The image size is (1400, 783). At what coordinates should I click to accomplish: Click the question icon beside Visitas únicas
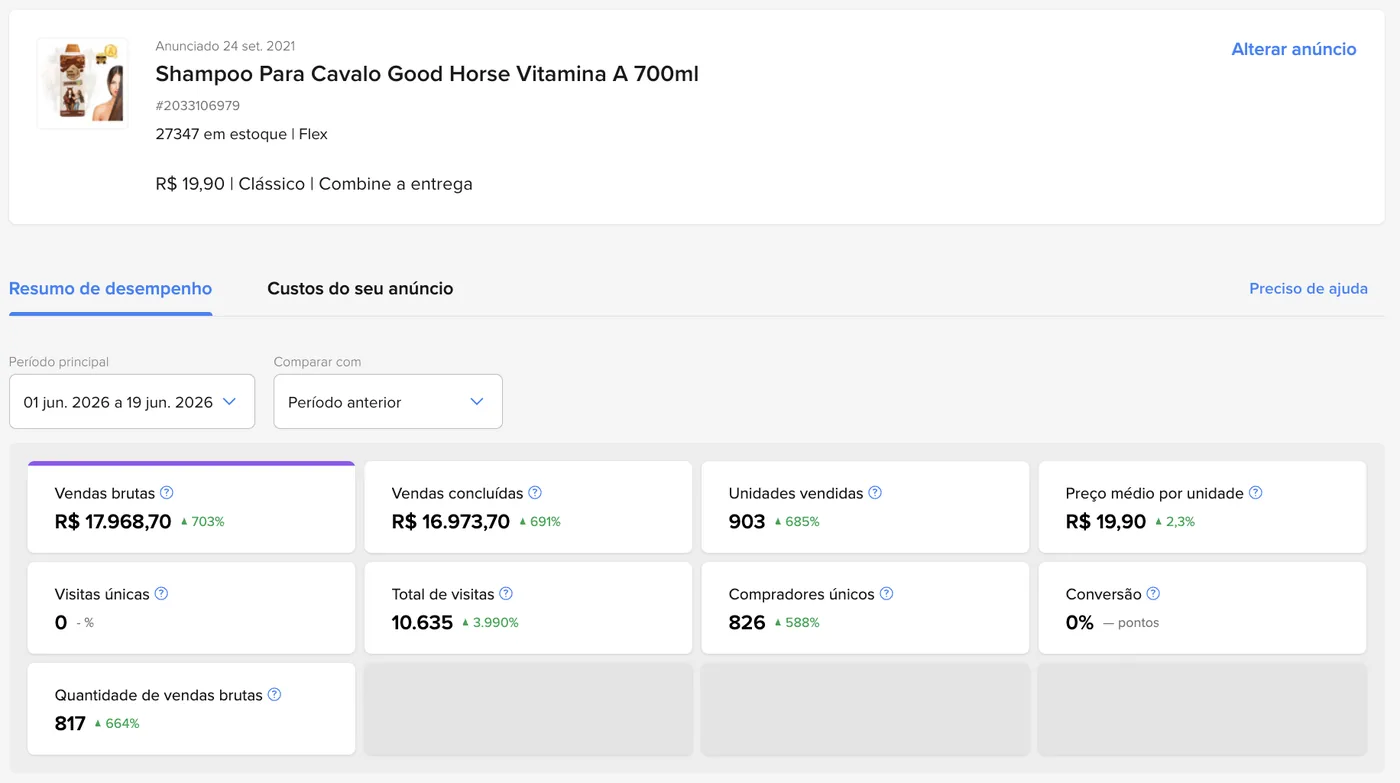point(161,593)
